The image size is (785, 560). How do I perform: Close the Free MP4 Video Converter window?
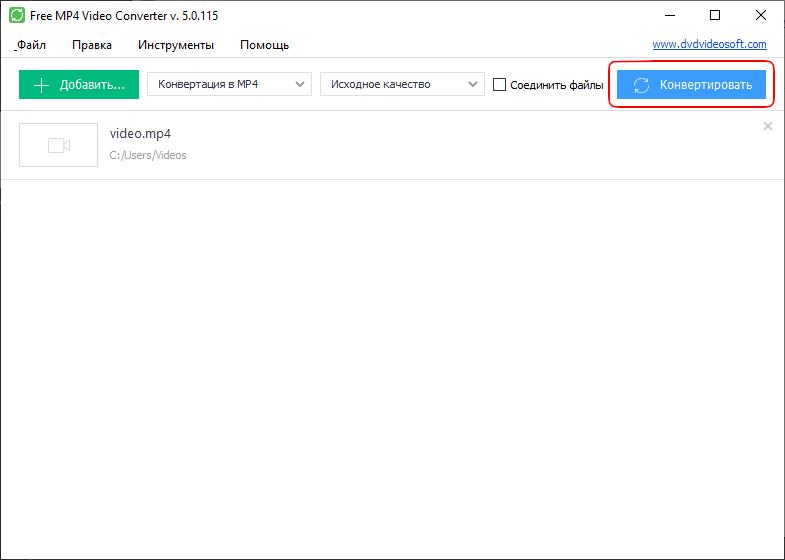click(760, 16)
